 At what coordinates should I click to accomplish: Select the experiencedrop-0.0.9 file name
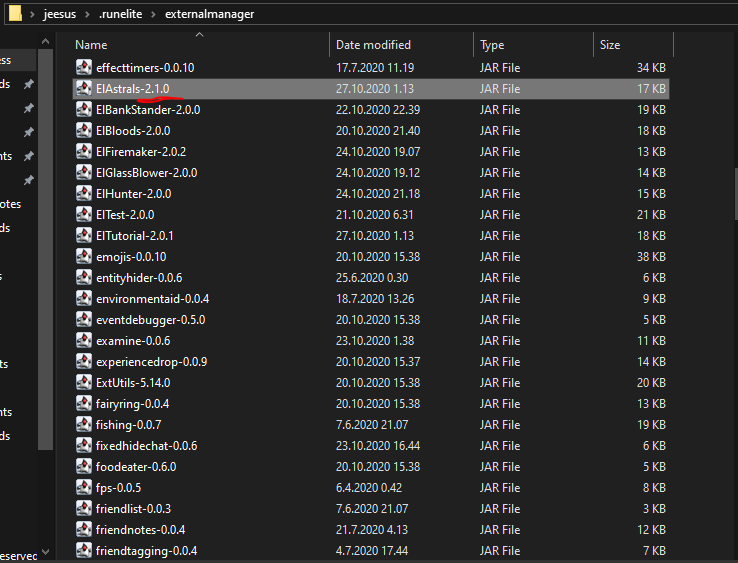tap(152, 362)
